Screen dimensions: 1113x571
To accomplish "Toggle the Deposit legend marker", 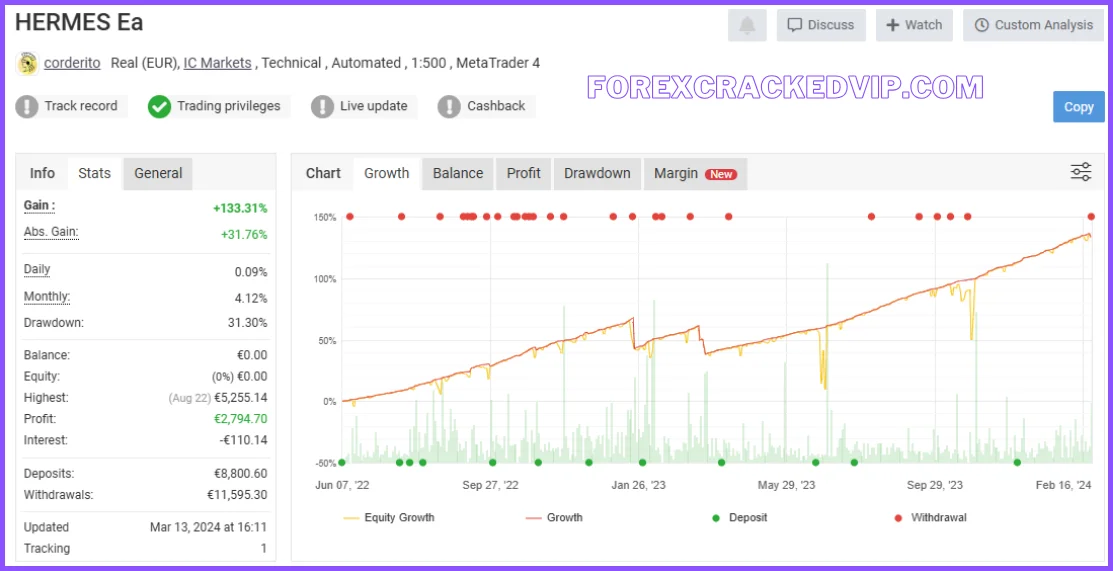I will click(740, 518).
